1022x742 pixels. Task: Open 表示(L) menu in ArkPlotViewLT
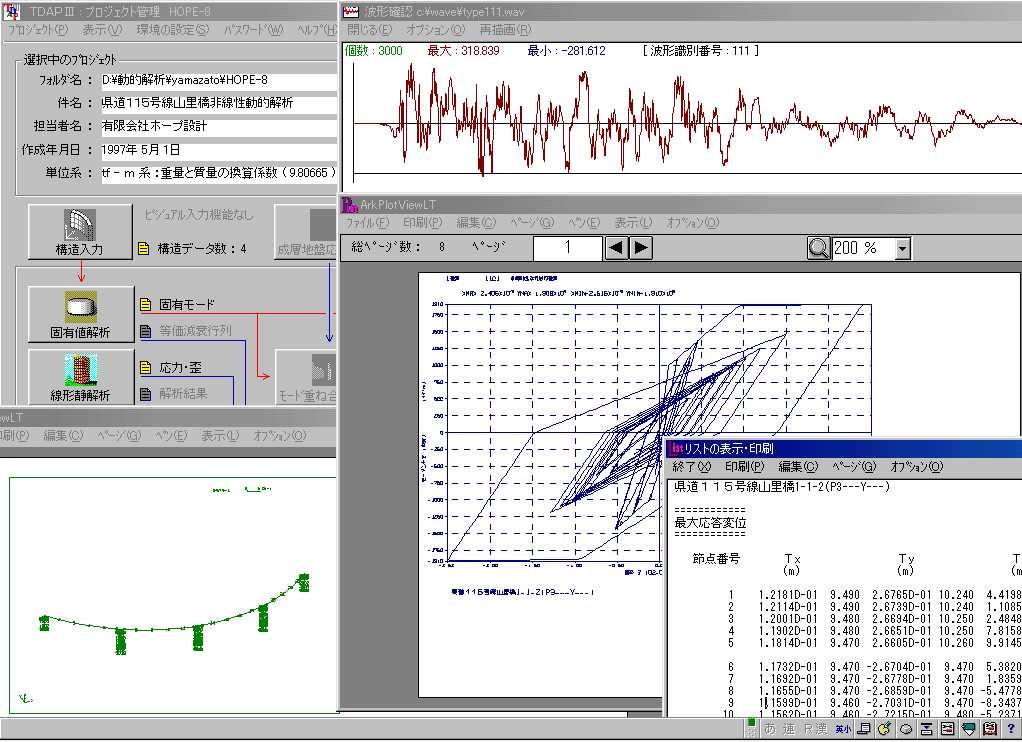(633, 223)
